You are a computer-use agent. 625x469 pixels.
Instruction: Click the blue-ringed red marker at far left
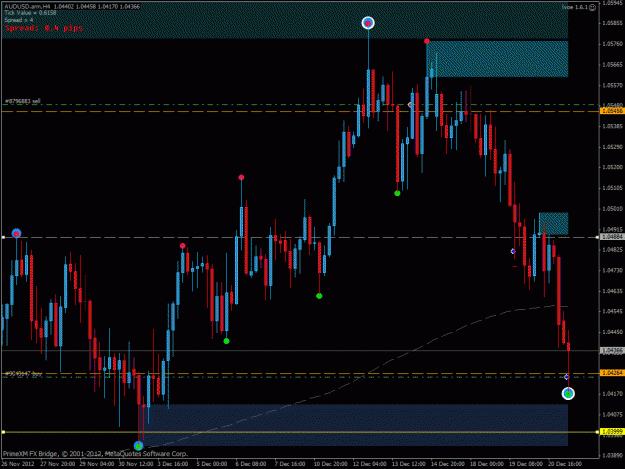click(16, 233)
